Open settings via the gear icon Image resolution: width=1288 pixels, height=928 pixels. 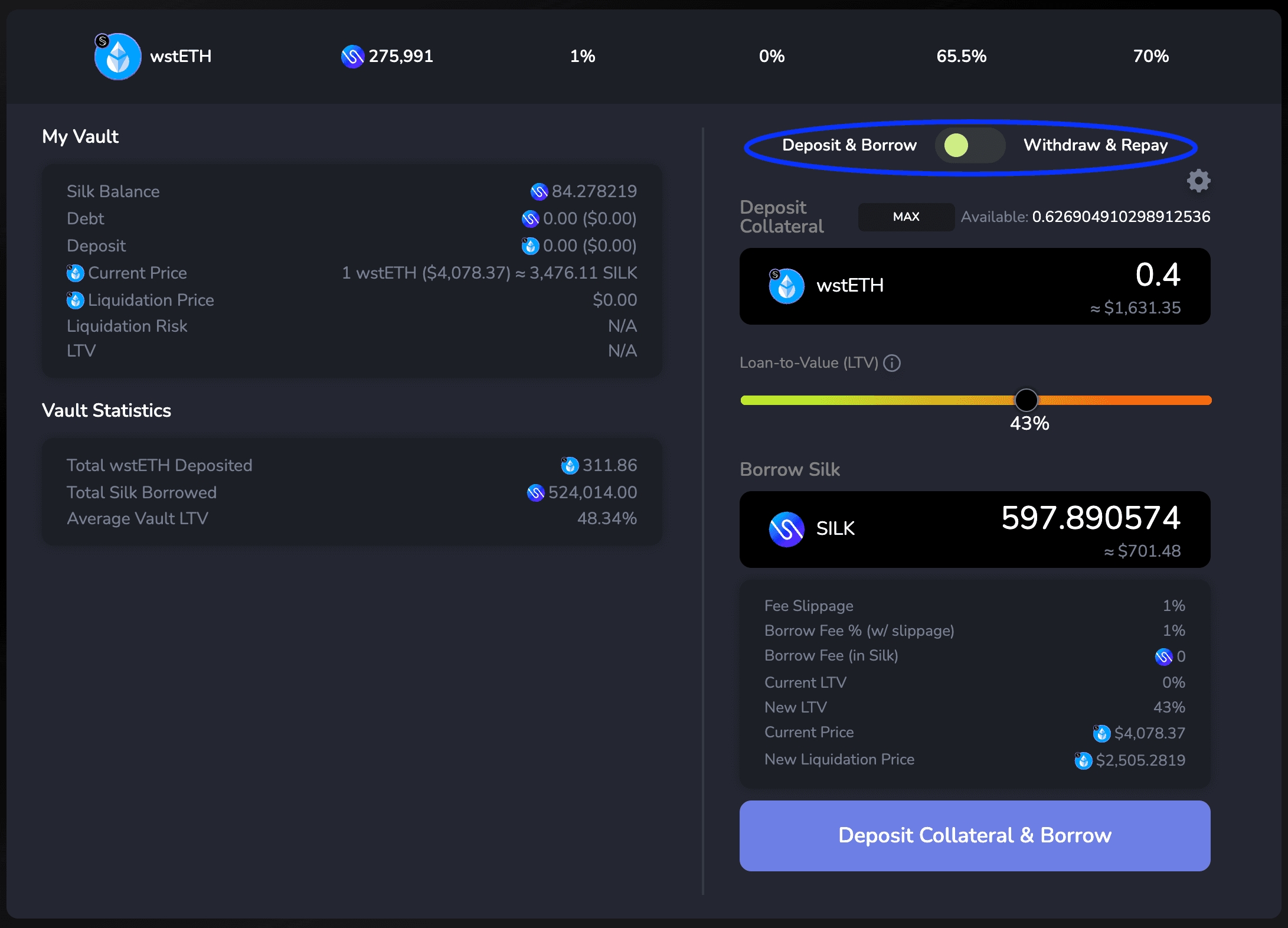1198,181
